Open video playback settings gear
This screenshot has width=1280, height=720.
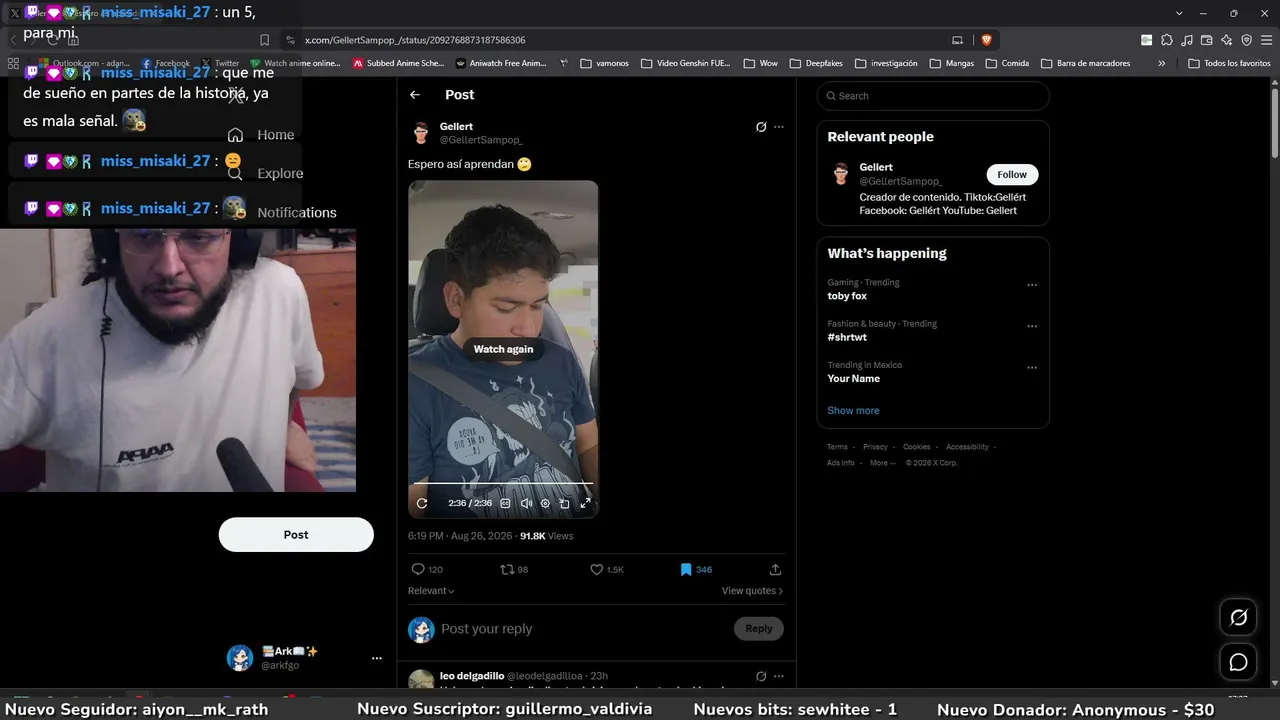point(545,503)
